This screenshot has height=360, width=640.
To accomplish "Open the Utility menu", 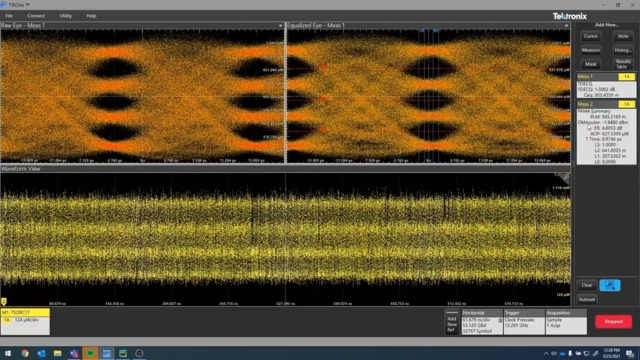I will [65, 16].
